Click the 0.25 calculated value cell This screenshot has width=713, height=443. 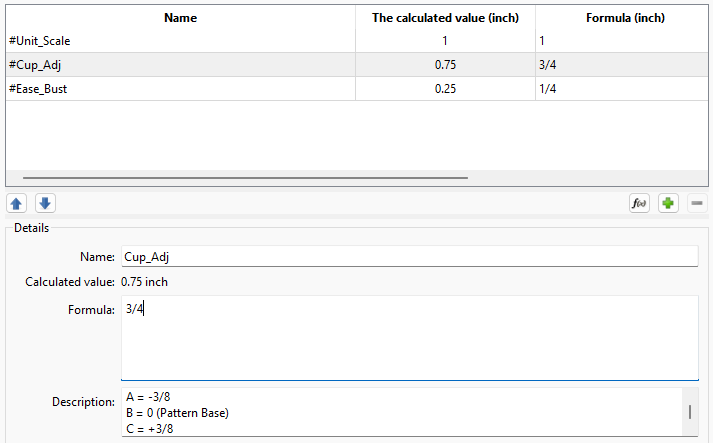445,89
